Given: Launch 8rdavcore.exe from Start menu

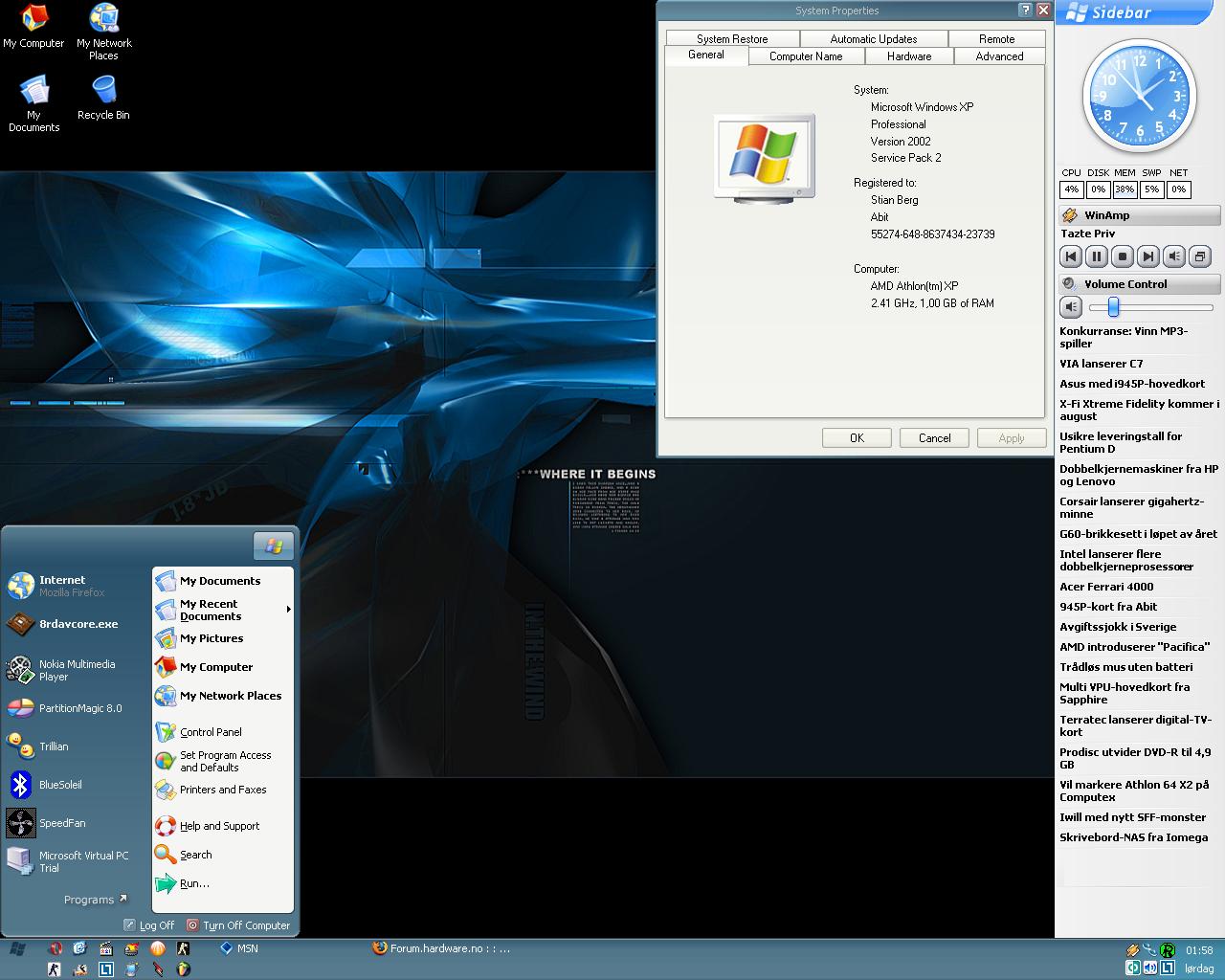Looking at the screenshot, I should click(x=63, y=624).
